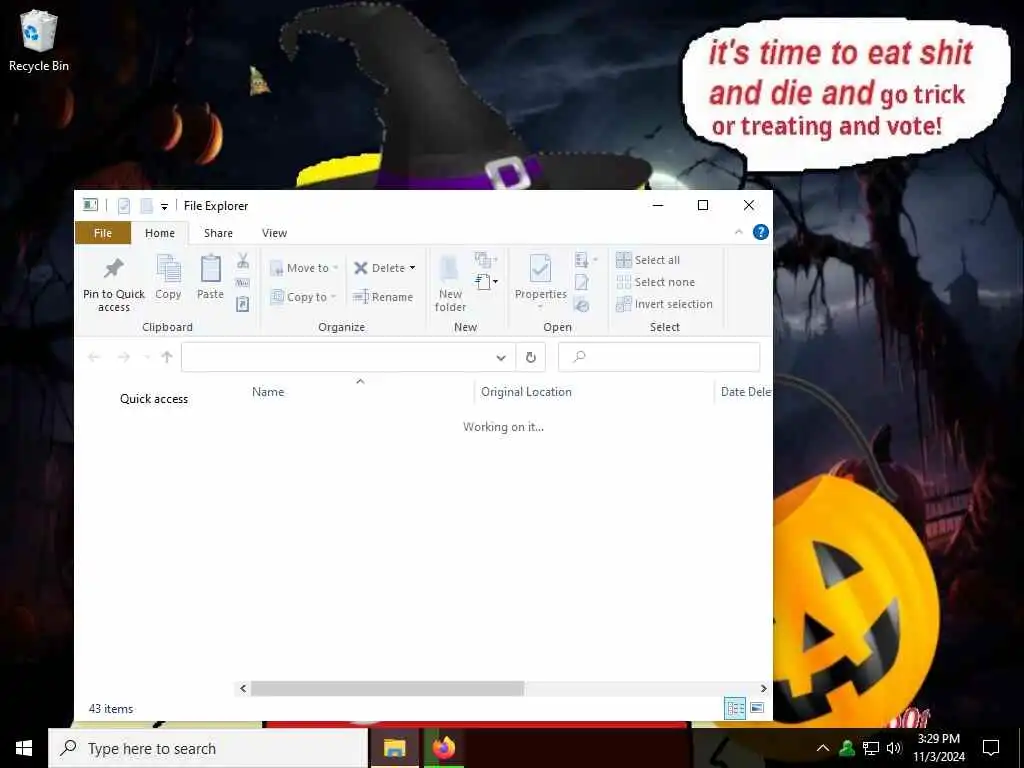The width and height of the screenshot is (1024, 768).
Task: Click the Edit icon in Open group
Action: tap(581, 282)
